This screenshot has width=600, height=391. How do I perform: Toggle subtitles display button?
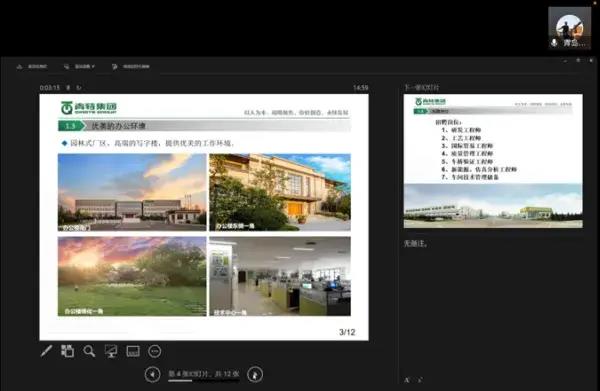click(x=133, y=351)
